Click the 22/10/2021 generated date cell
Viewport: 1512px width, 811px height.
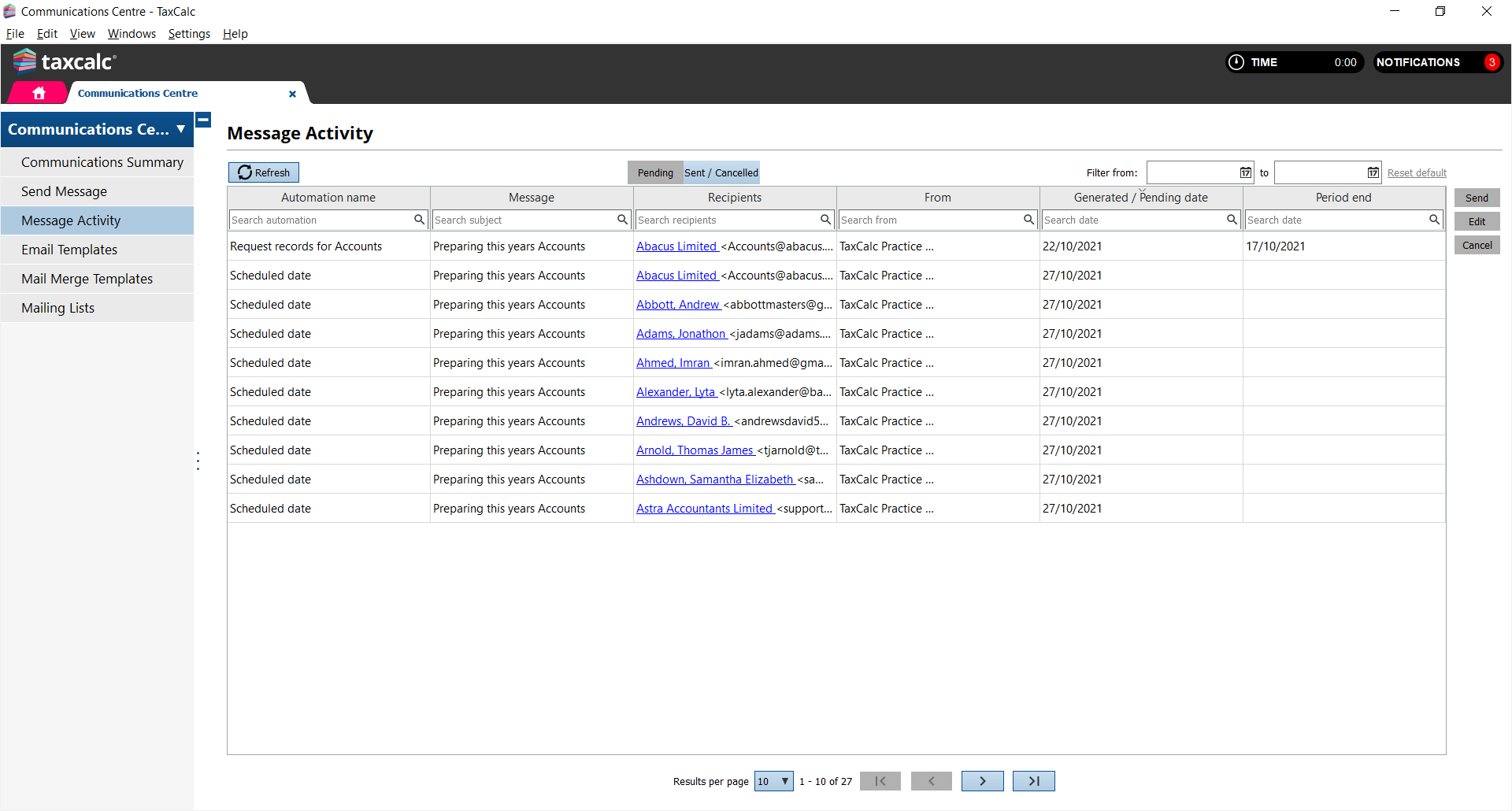[1141, 246]
